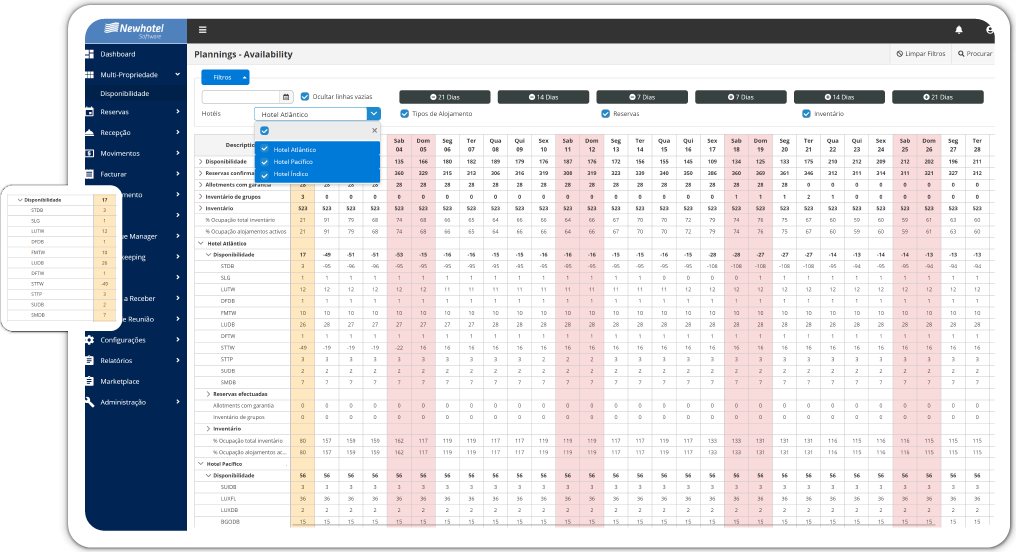Image resolution: width=1016 pixels, height=552 pixels.
Task: Expand Reservas efectuadas under Hotel Atlântico
Action: [208, 395]
